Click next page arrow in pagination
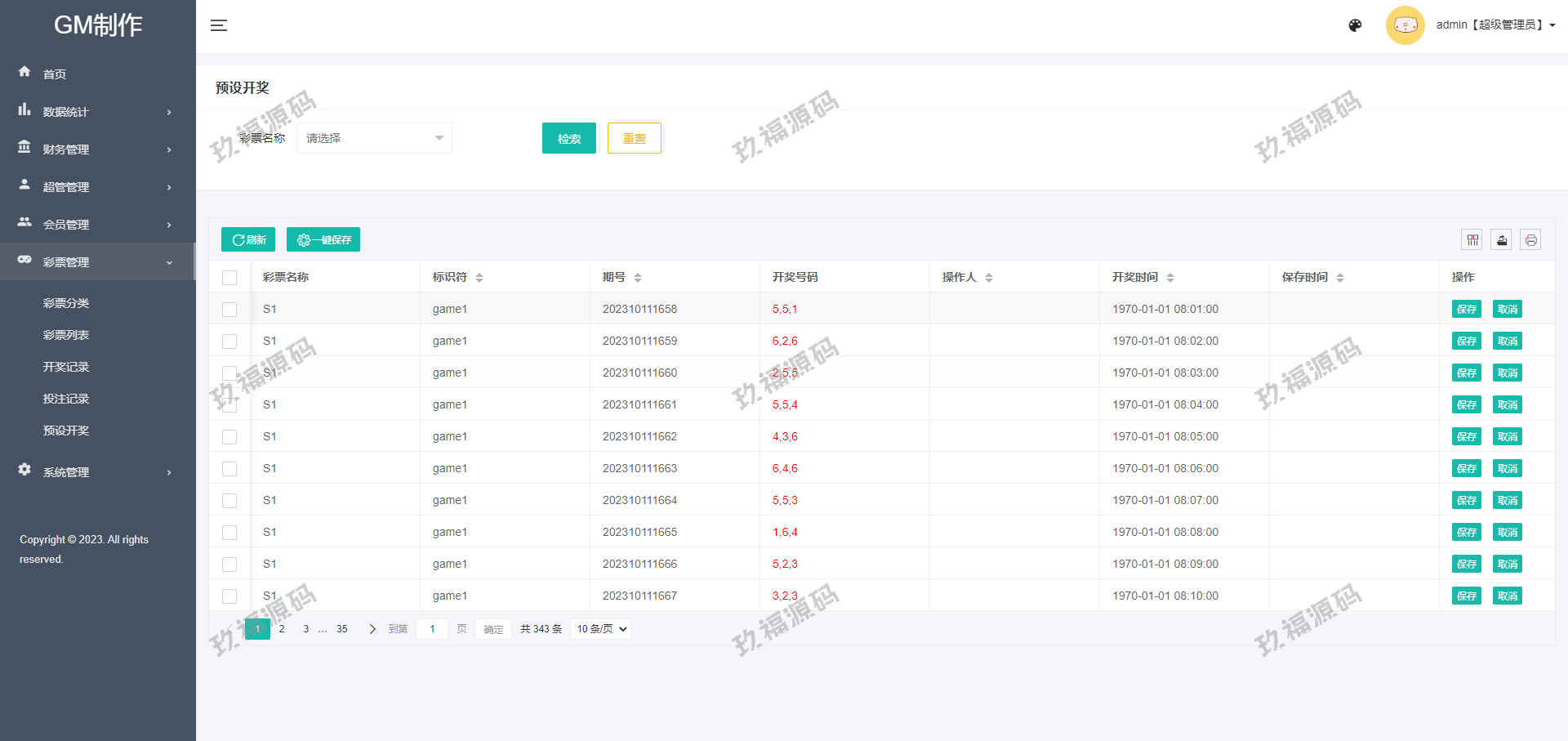Screen dimensions: 1568x741 coord(372,629)
